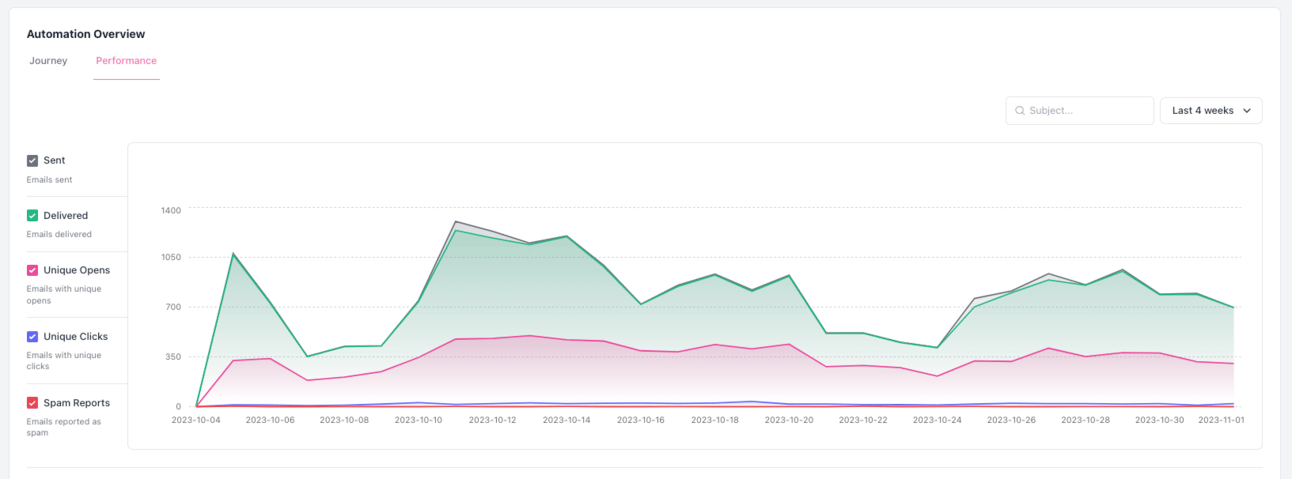1292x479 pixels.
Task: Select the Performance tab
Action: click(x=126, y=61)
